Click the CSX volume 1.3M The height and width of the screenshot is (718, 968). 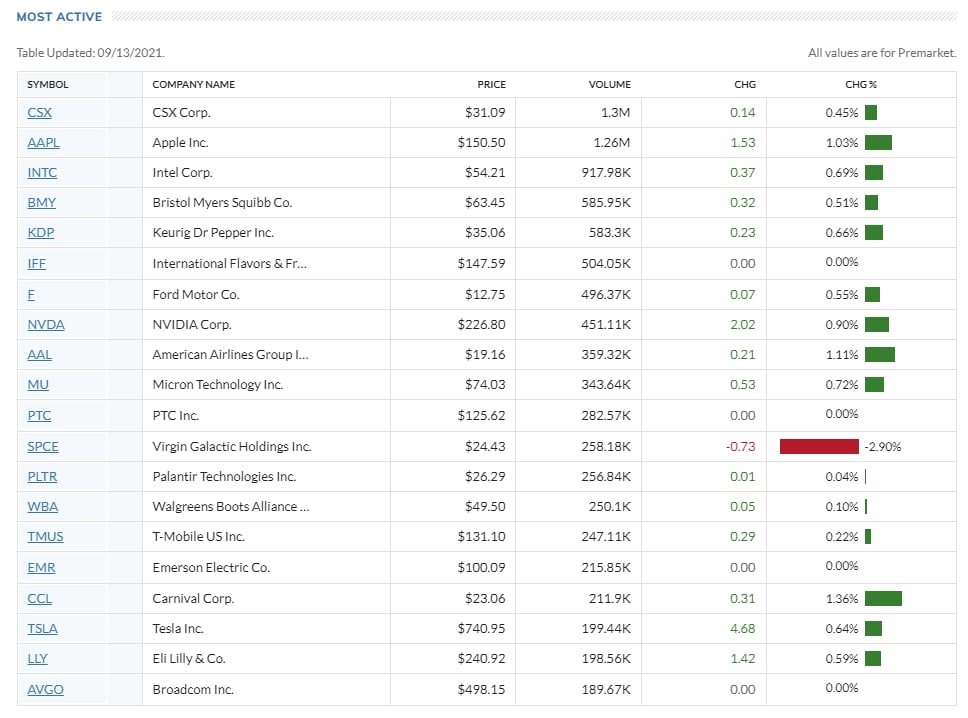pyautogui.click(x=615, y=112)
